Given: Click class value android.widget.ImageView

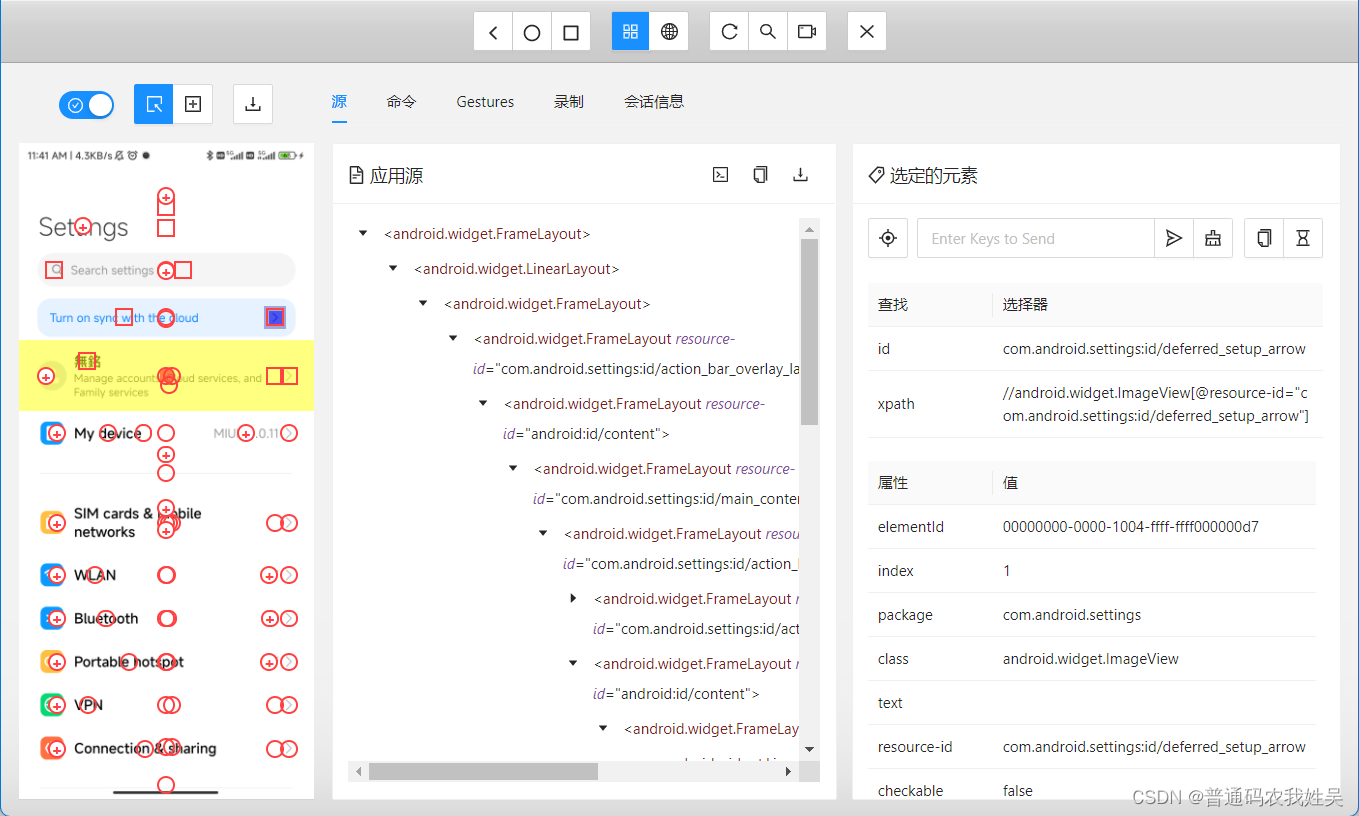Looking at the screenshot, I should [1091, 659].
